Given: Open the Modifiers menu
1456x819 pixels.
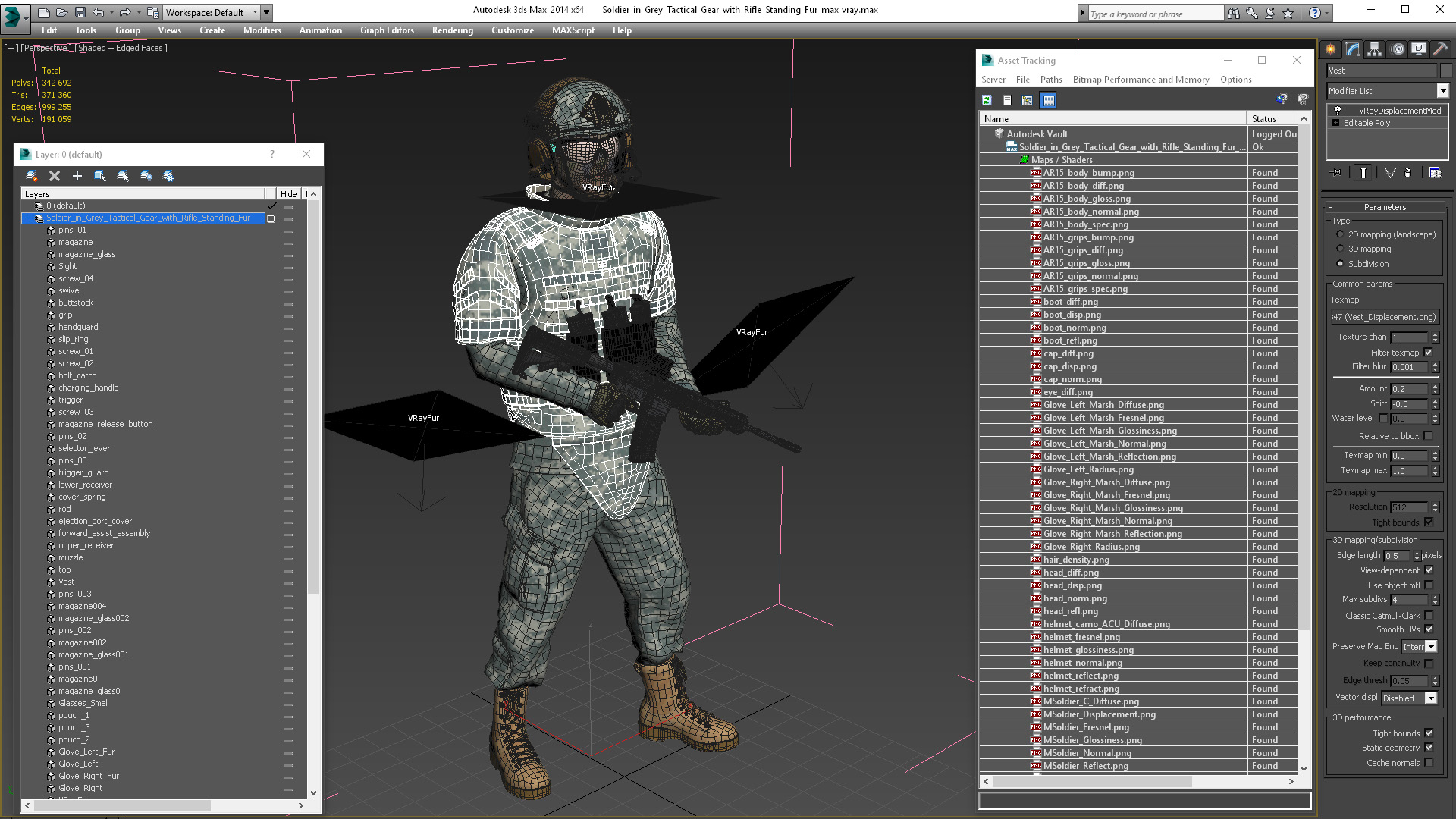Looking at the screenshot, I should pyautogui.click(x=262, y=30).
